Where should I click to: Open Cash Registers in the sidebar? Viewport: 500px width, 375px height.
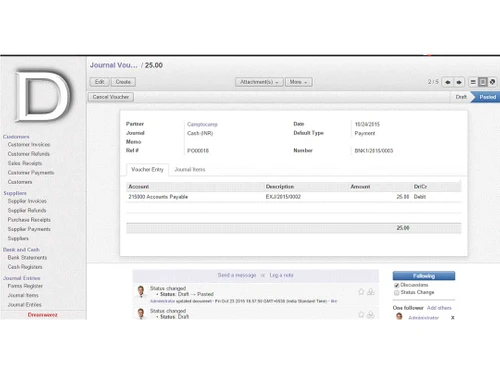click(x=25, y=267)
